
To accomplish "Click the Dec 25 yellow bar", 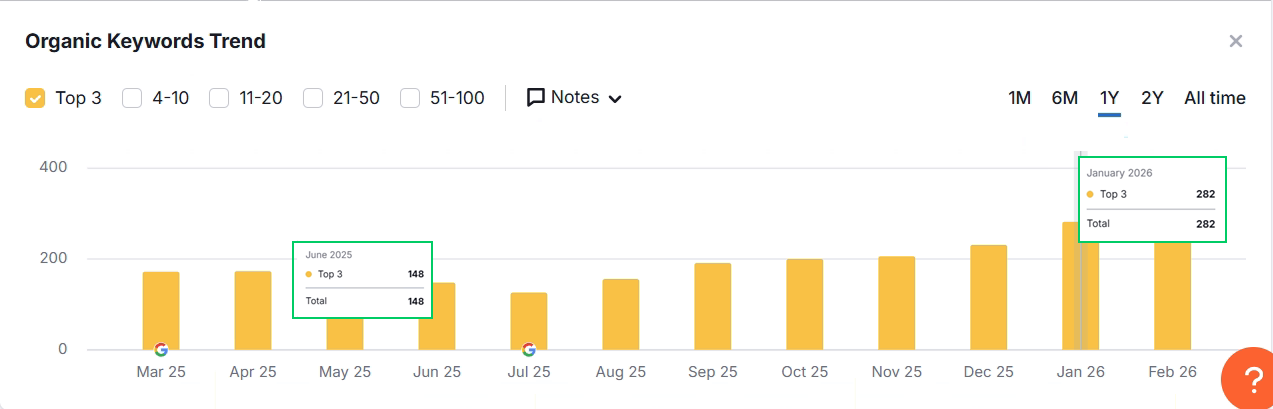I will click(x=989, y=297).
